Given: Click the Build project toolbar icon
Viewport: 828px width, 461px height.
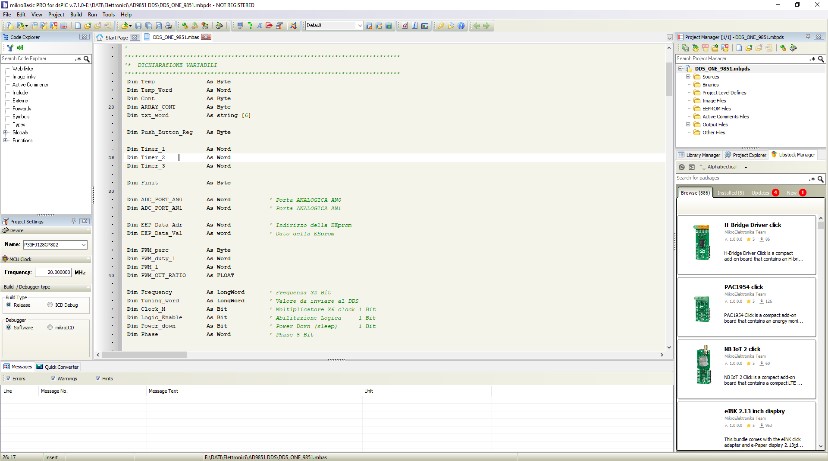Looking at the screenshot, I should [185, 25].
